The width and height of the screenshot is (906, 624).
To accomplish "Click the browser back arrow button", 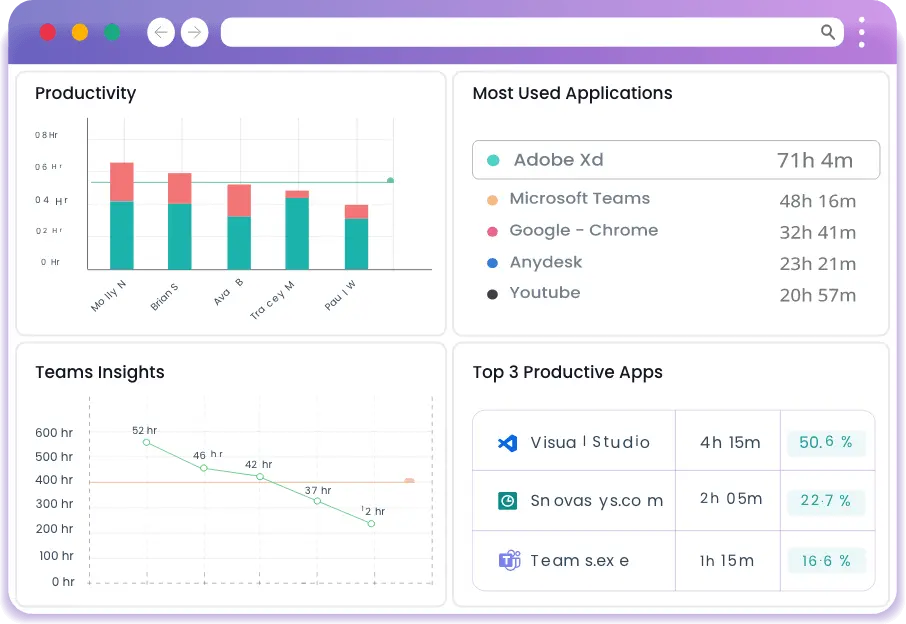I will click(x=161, y=32).
